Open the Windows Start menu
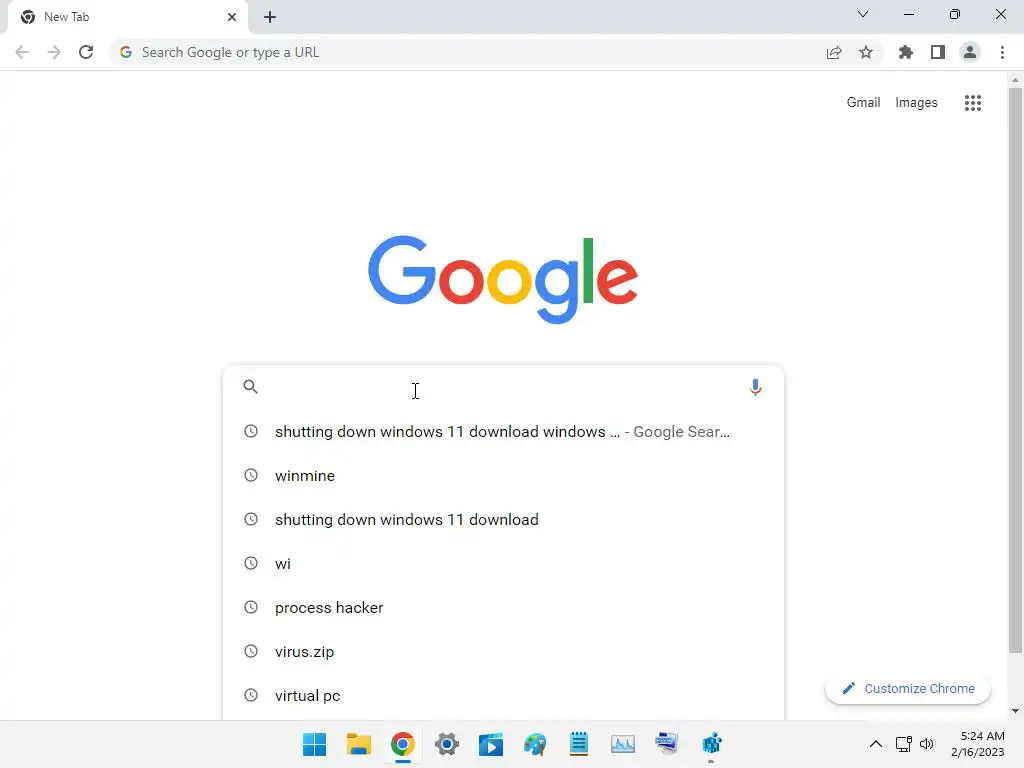This screenshot has height=768, width=1024. (314, 744)
